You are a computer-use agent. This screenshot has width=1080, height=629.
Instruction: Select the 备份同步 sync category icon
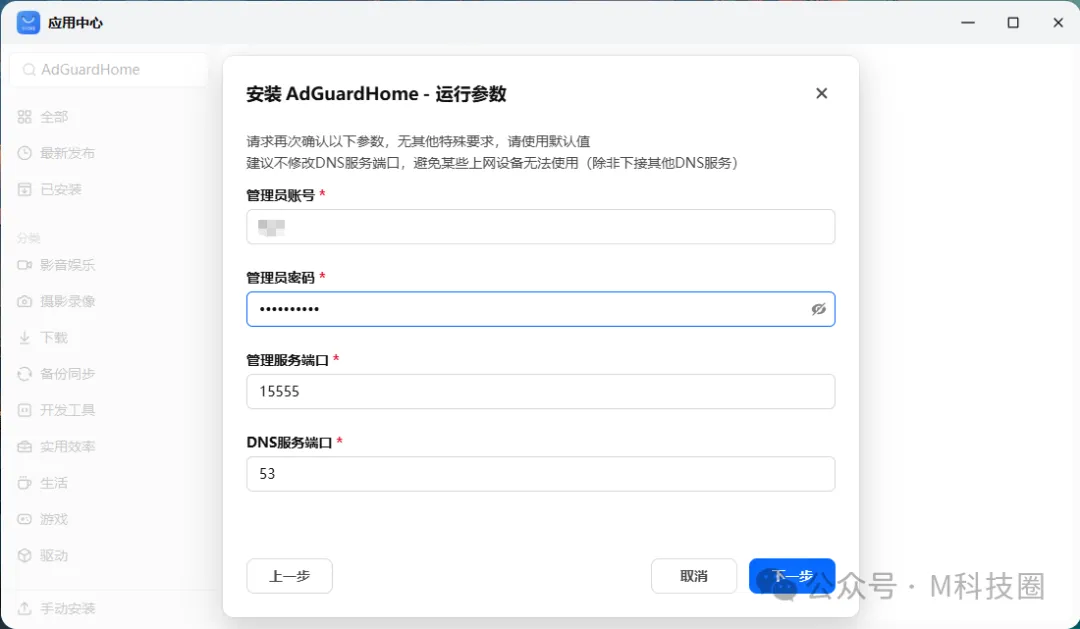pos(22,373)
